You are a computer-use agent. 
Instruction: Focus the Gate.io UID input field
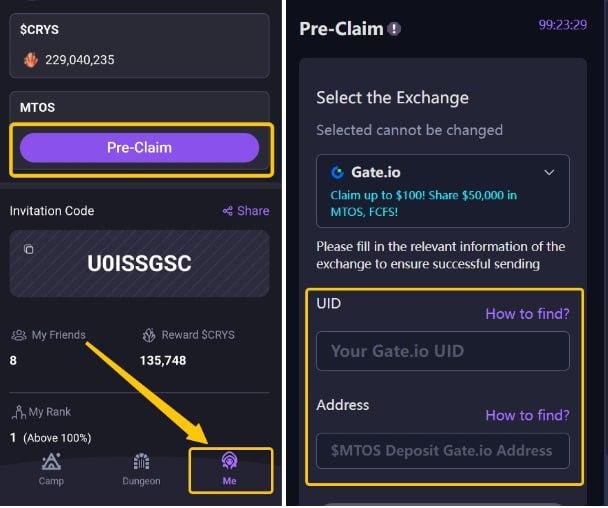point(442,351)
